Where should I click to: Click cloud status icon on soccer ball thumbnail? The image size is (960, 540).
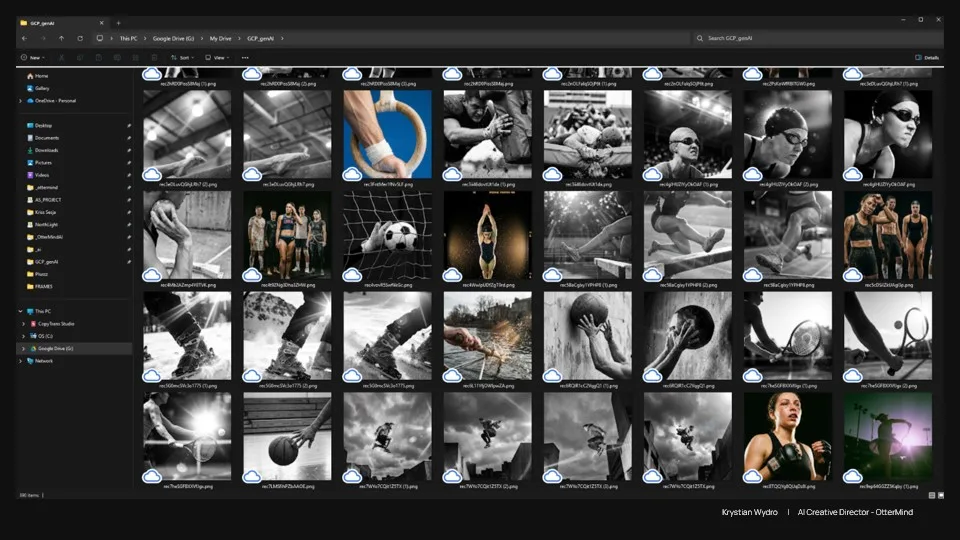(x=352, y=275)
